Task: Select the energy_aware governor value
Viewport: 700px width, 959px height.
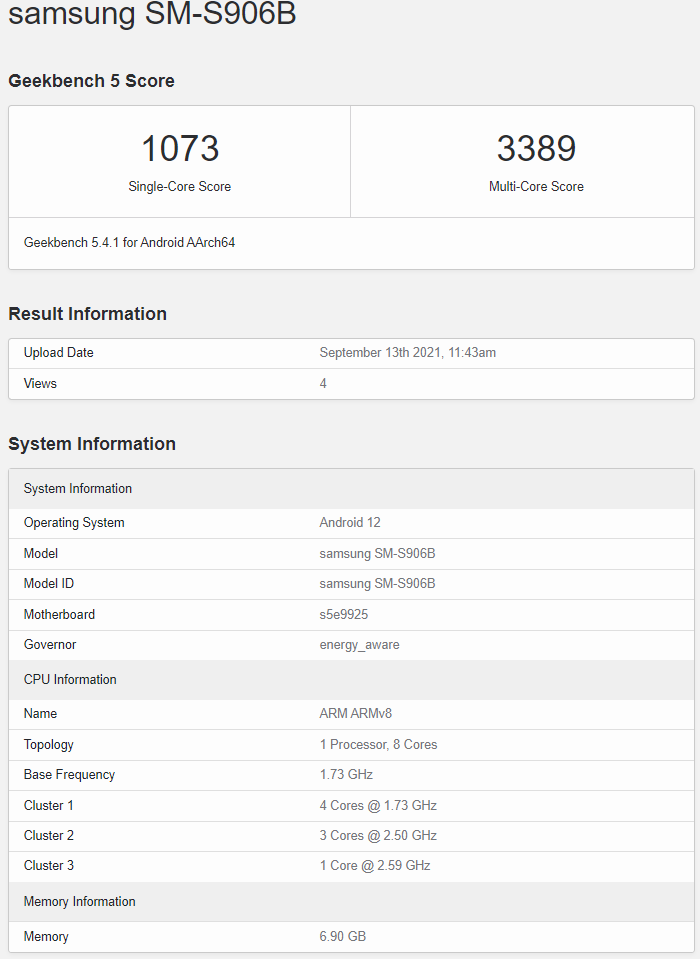Action: tap(359, 645)
